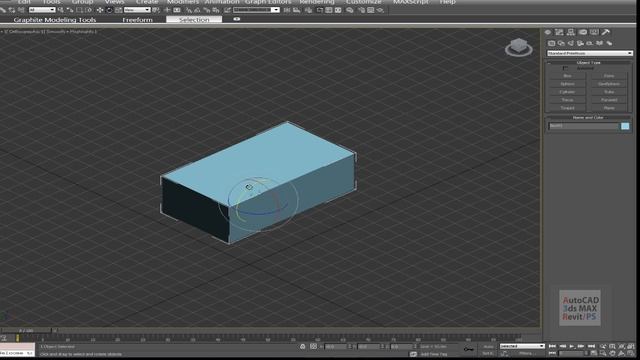Click the Previous Frame button
The image size is (640, 360).
tap(563, 346)
